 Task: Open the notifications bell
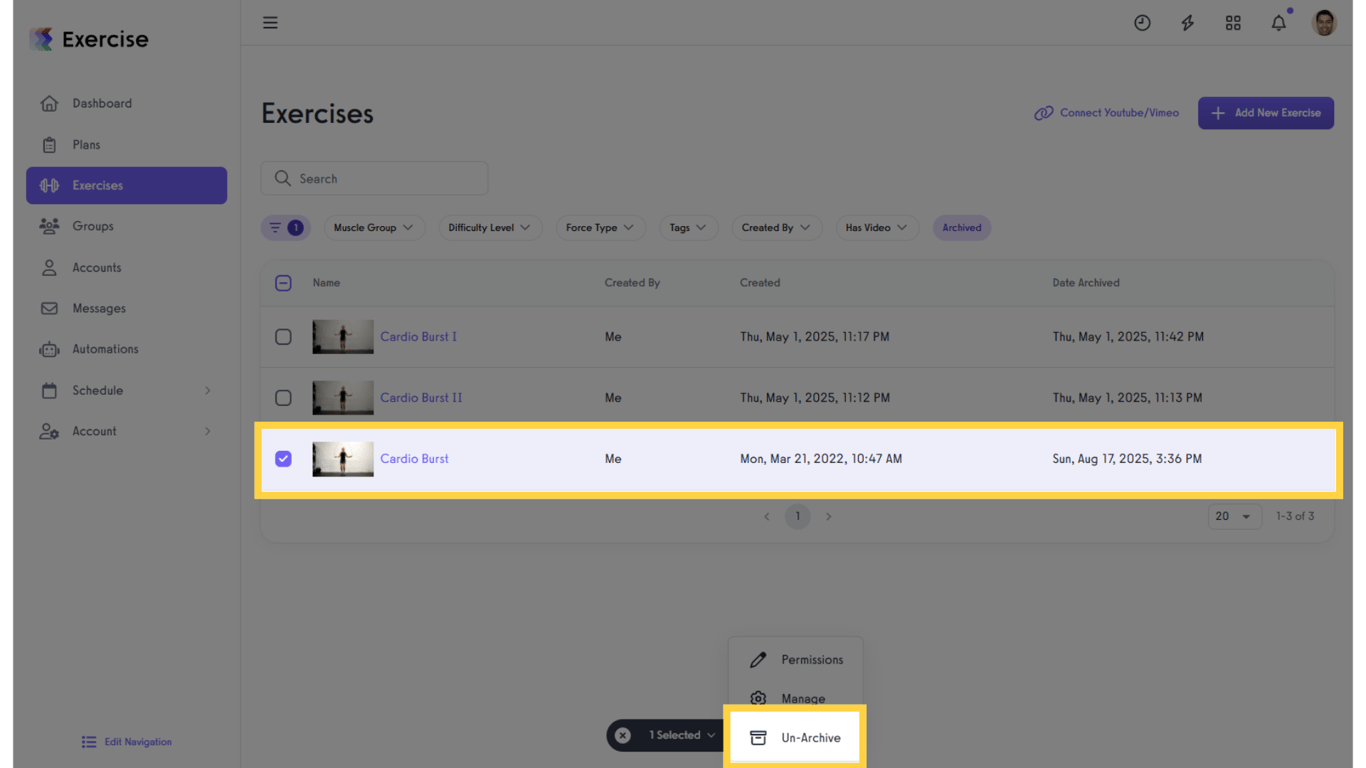tap(1278, 23)
